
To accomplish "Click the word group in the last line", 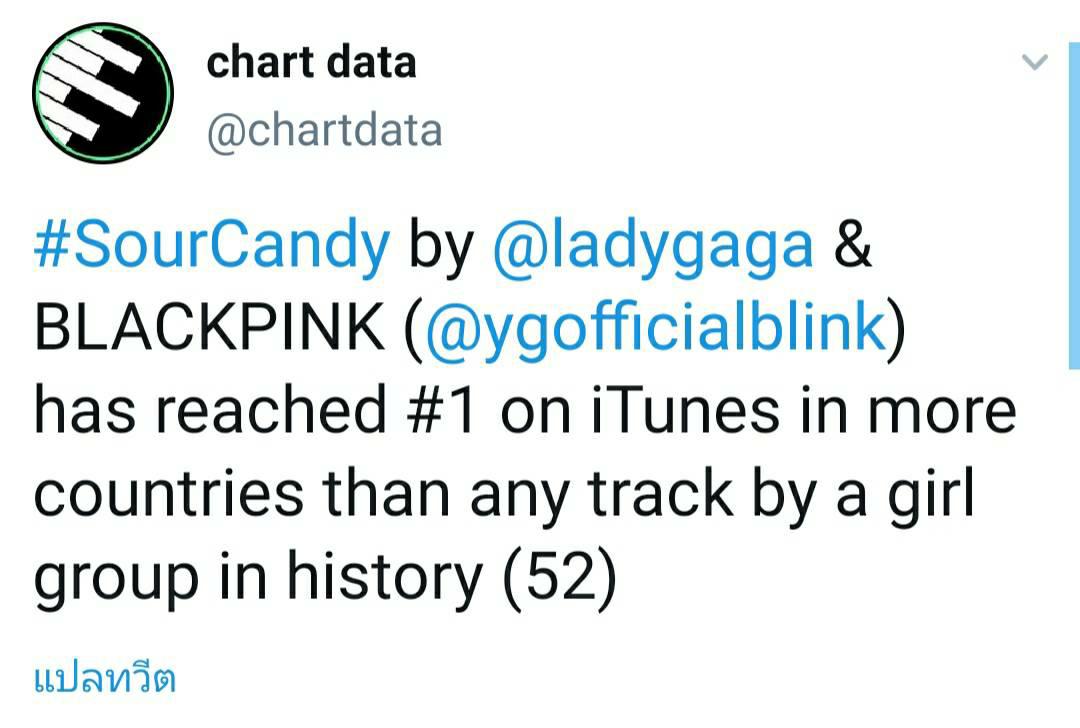I will [116, 577].
